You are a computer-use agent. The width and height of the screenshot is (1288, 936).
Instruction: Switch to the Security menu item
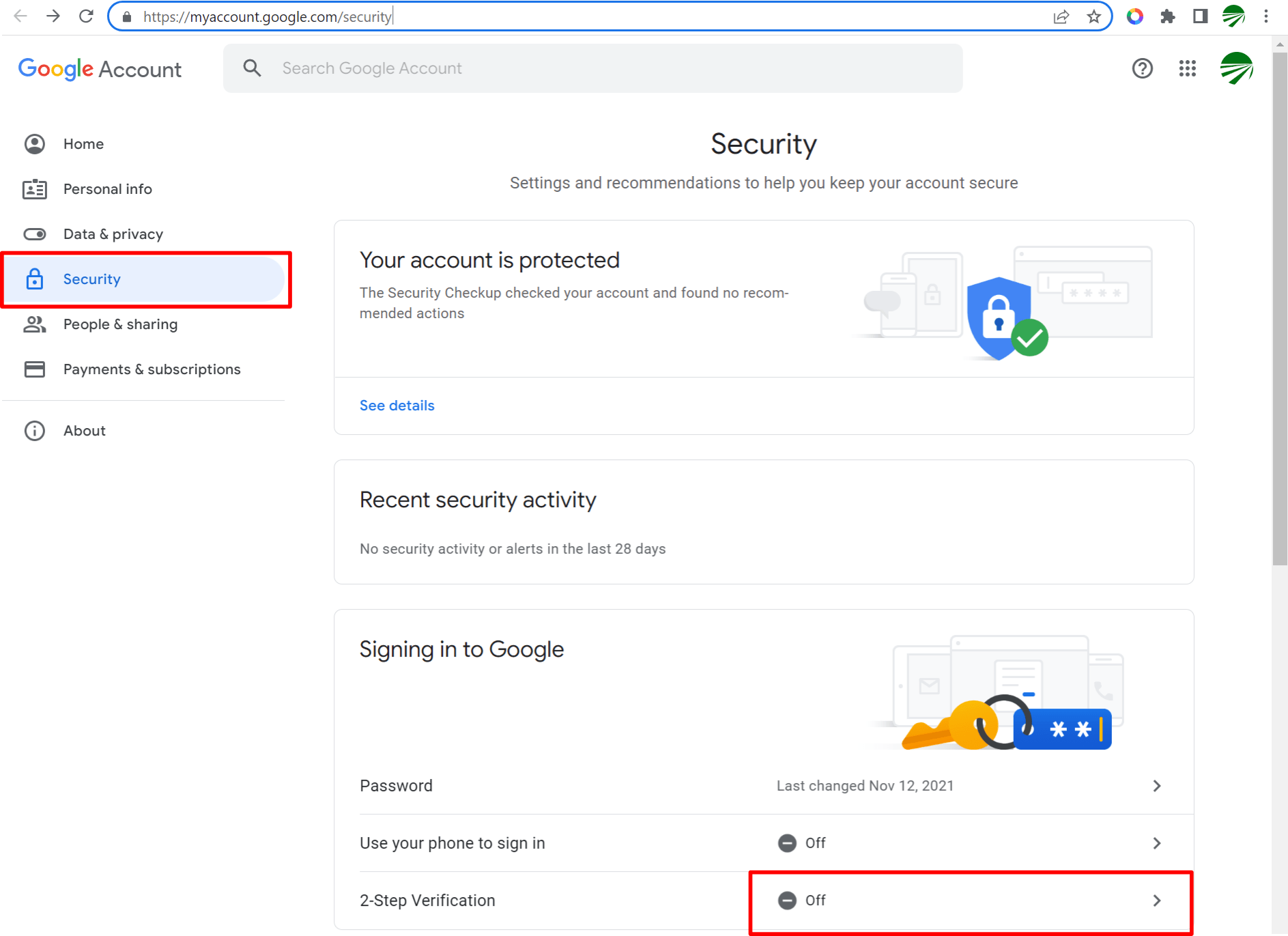tap(92, 279)
